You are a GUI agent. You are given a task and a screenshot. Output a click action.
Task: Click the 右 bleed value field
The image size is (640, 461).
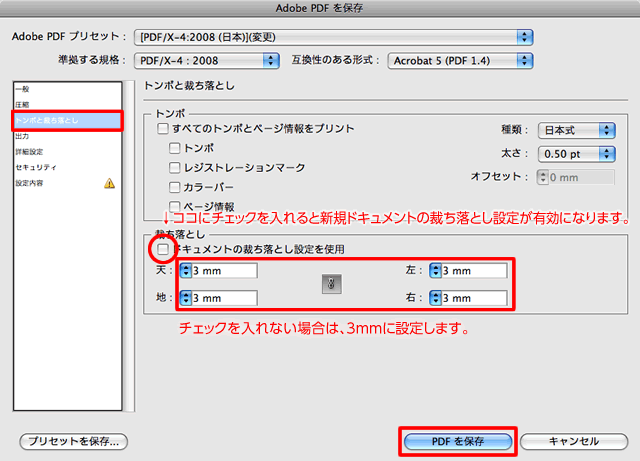pos(474,298)
